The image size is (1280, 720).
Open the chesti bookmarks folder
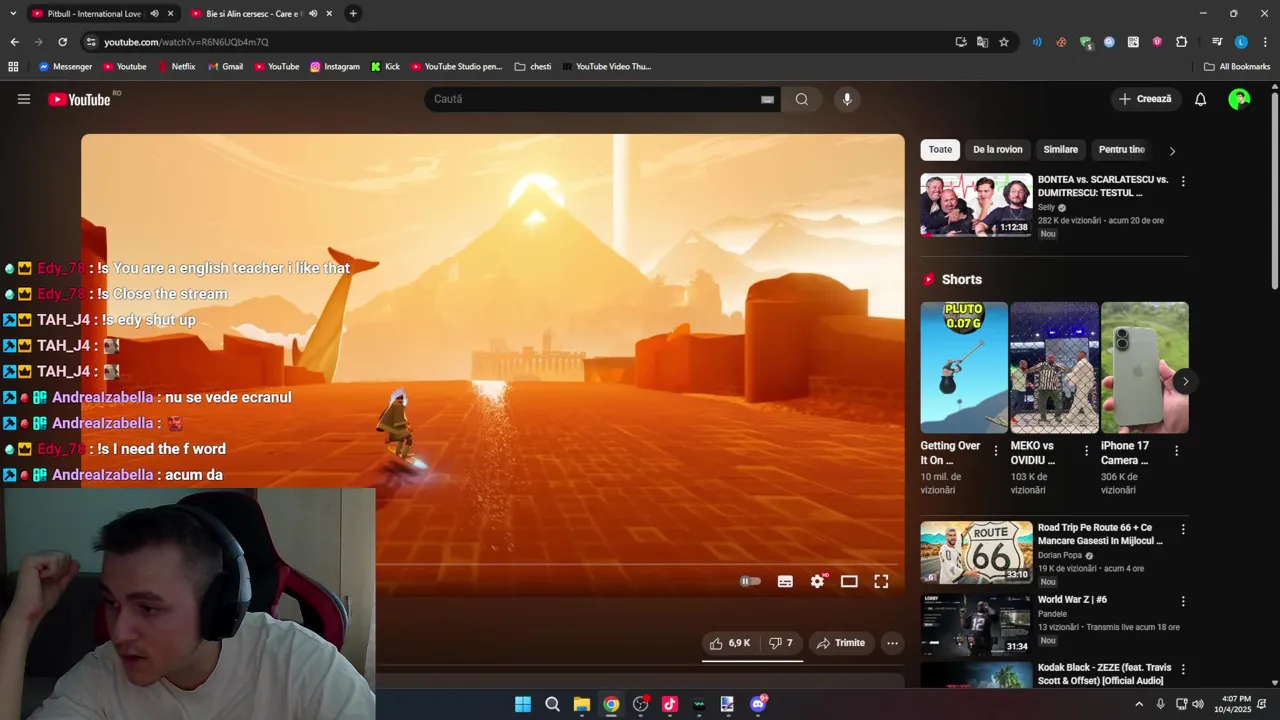tap(533, 67)
